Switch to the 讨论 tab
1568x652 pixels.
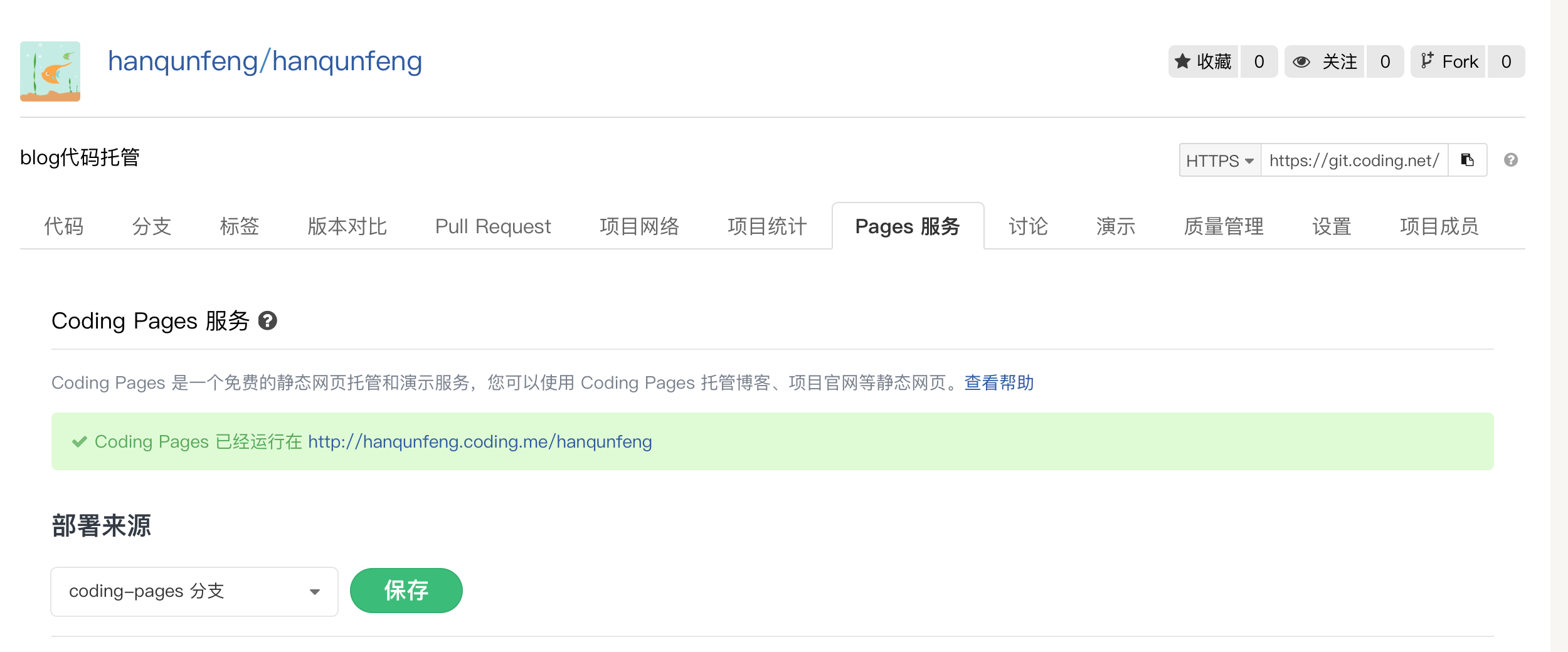click(x=1028, y=226)
